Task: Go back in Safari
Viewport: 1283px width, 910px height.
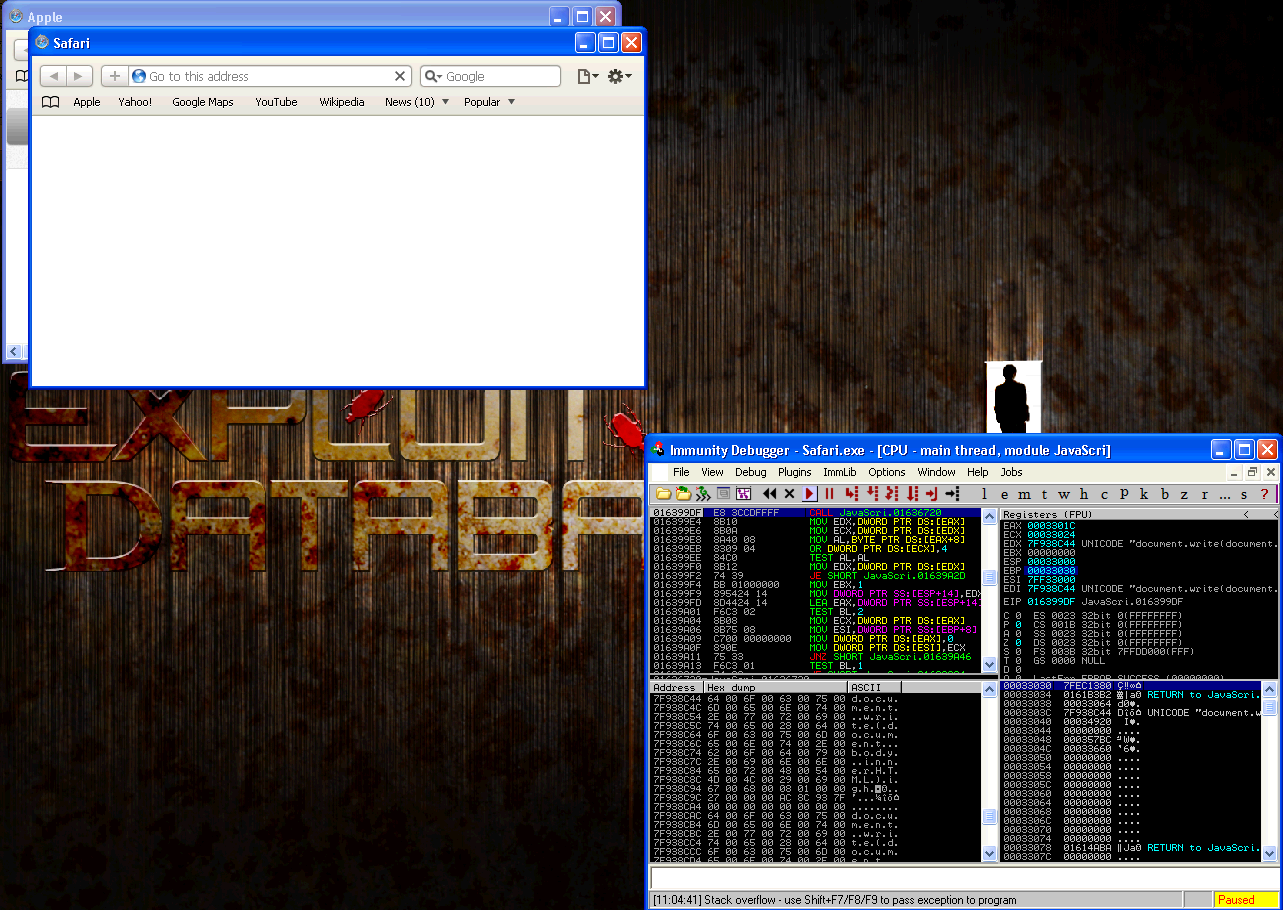Action: pyautogui.click(x=53, y=76)
